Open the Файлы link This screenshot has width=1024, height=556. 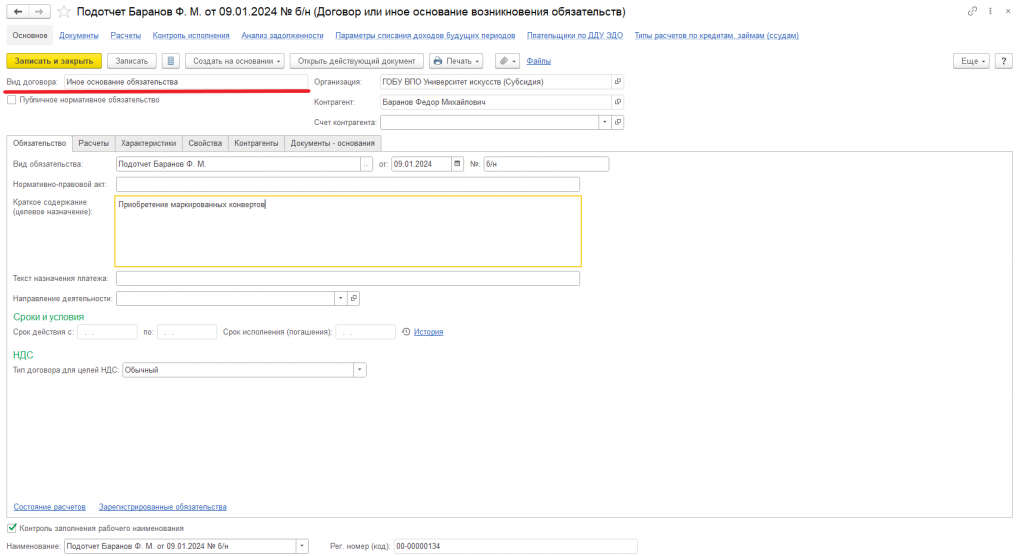539,61
